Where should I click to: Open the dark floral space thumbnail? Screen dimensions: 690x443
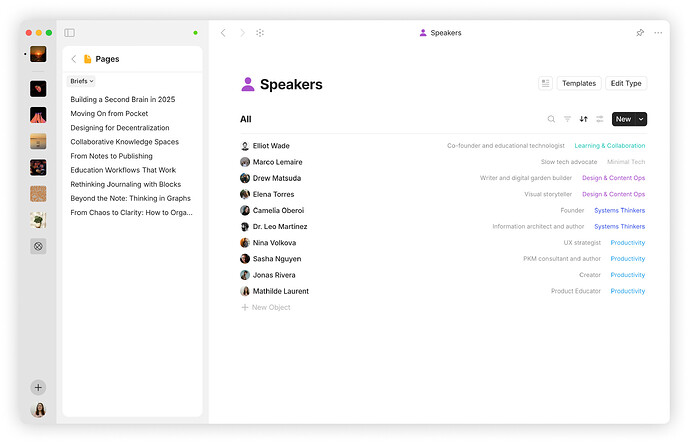(38, 168)
